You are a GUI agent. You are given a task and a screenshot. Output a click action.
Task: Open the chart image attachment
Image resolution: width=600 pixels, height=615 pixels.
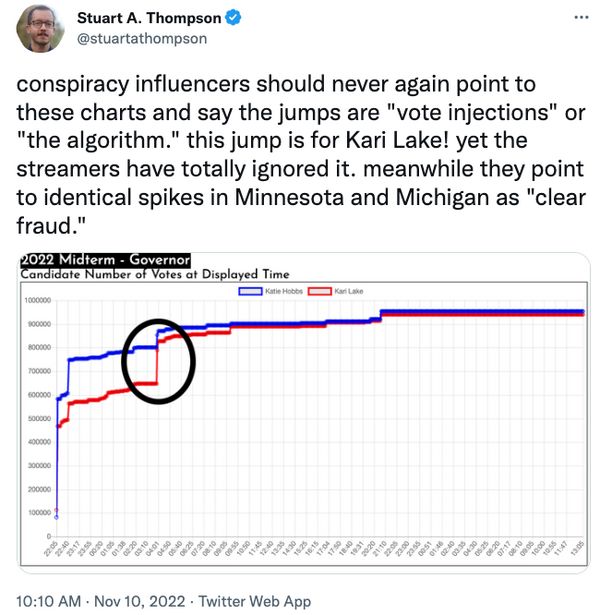pos(304,413)
